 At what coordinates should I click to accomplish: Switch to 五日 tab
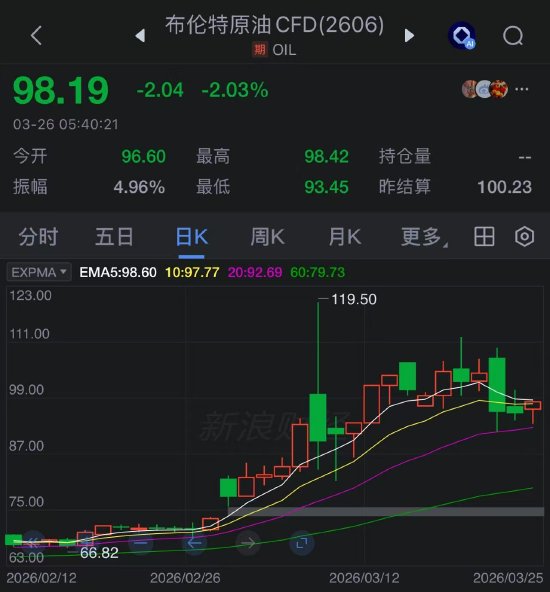114,237
